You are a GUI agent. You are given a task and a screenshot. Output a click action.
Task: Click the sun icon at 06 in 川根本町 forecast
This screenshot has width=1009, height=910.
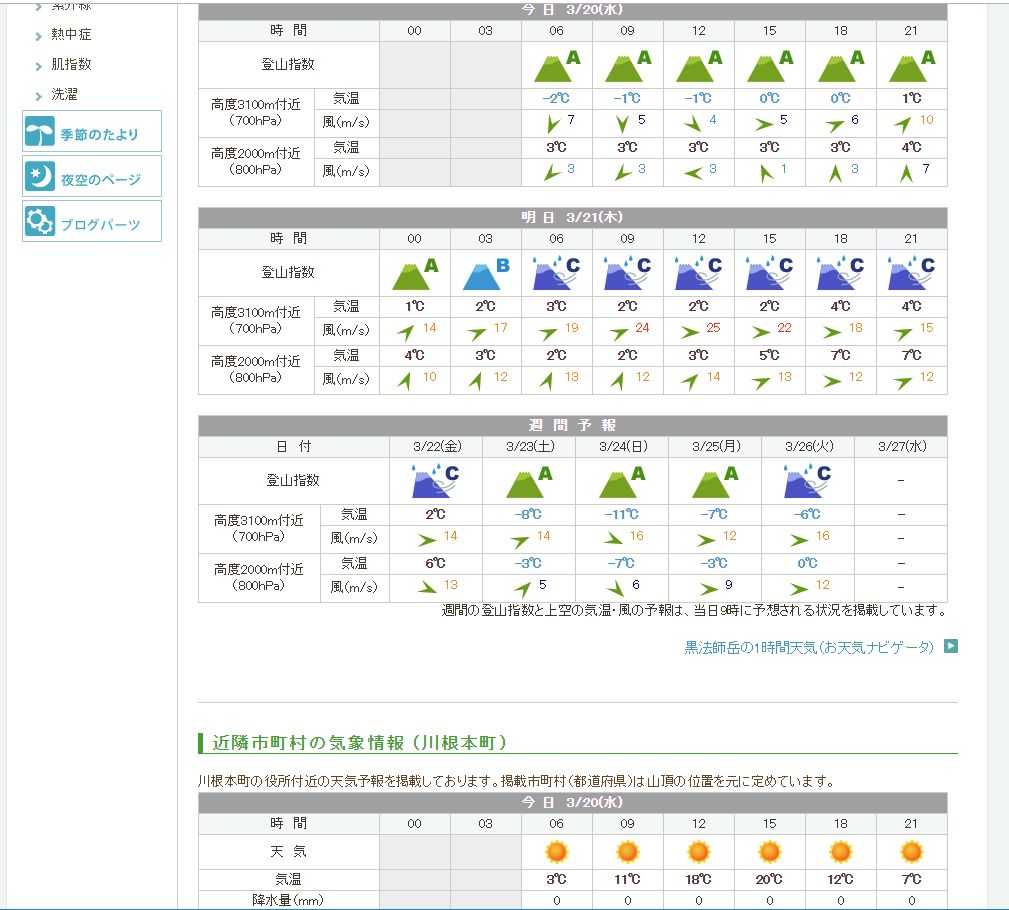556,852
